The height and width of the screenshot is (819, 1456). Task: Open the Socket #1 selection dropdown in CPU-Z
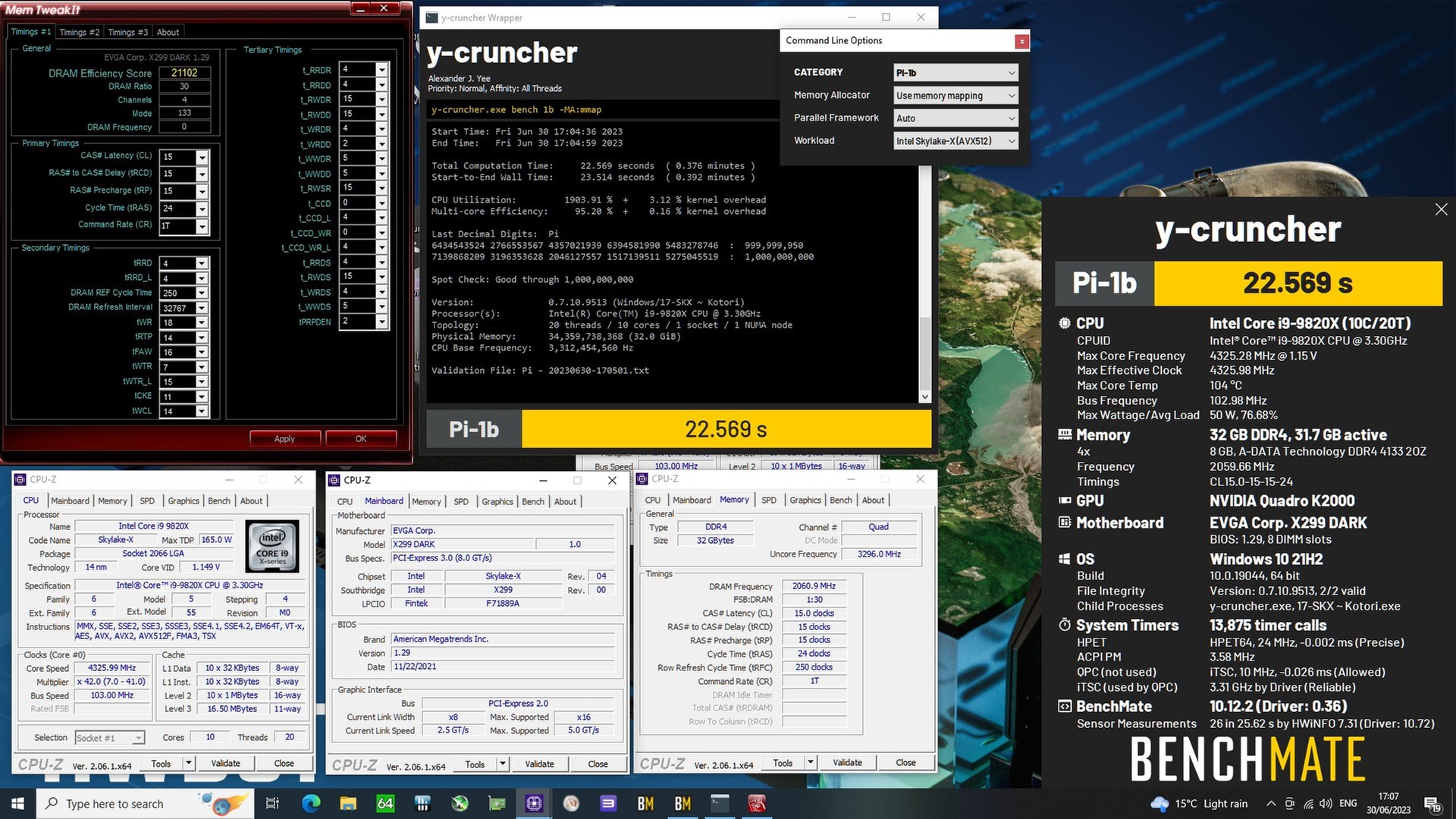tap(109, 738)
